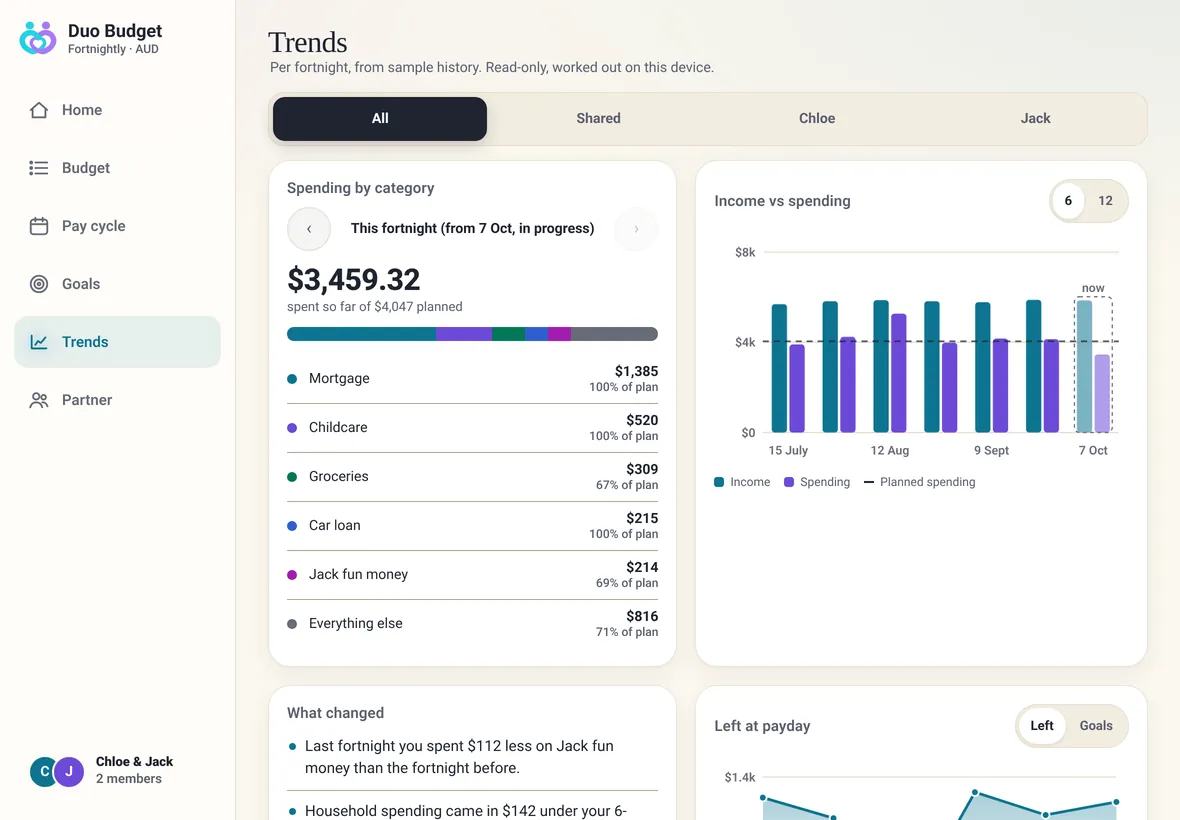Click the Mortgage $1,385 amount
This screenshot has width=1180, height=820.
click(637, 371)
